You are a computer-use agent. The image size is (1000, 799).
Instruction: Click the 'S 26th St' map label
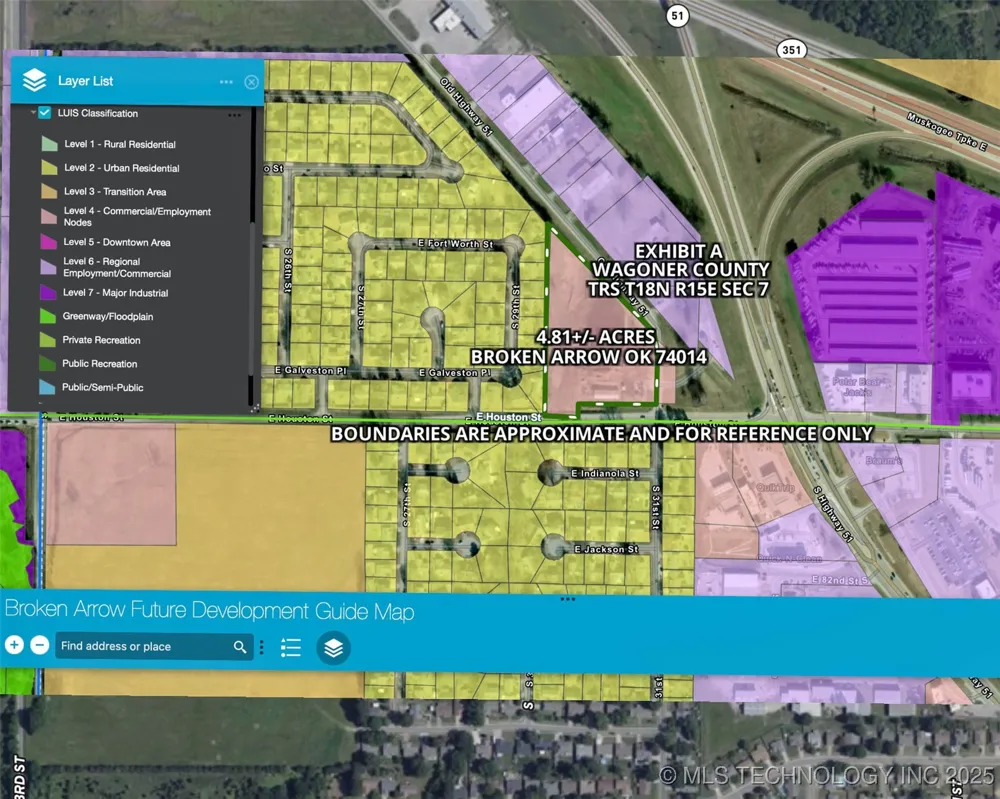tap(288, 271)
